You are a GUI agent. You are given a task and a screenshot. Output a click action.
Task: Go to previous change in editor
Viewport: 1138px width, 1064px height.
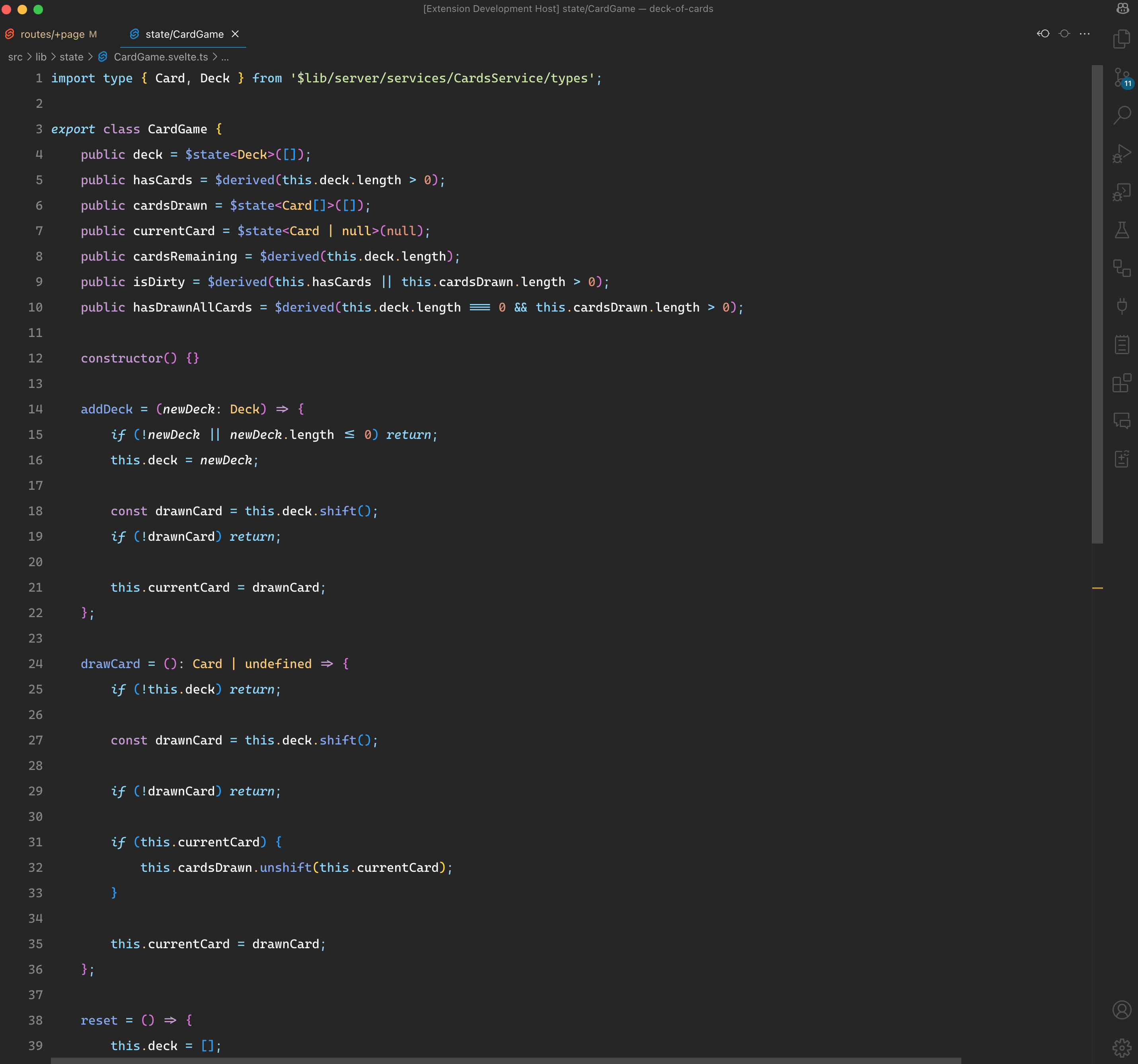[1043, 34]
